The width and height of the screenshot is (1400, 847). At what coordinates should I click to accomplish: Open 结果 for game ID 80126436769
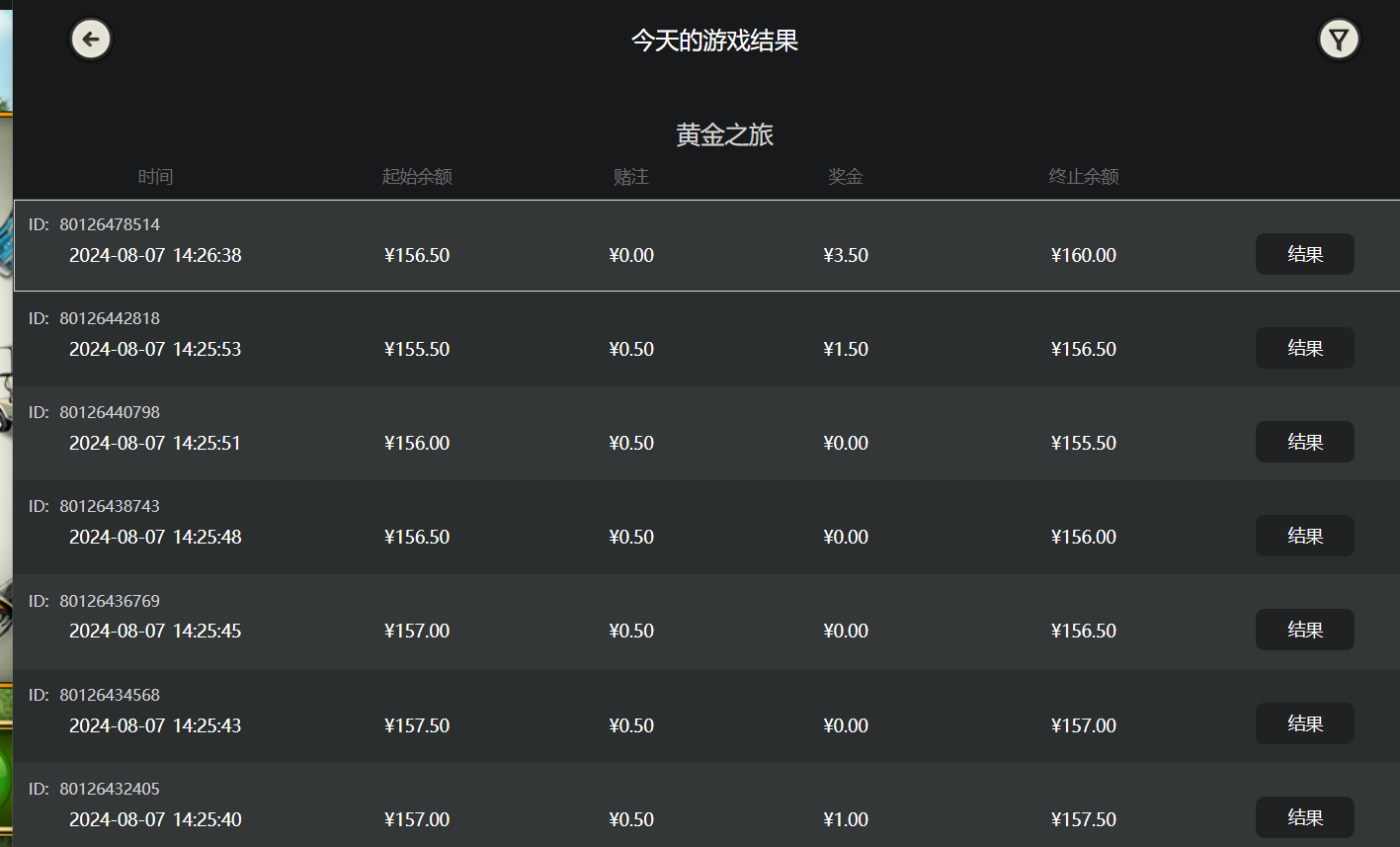click(1304, 630)
